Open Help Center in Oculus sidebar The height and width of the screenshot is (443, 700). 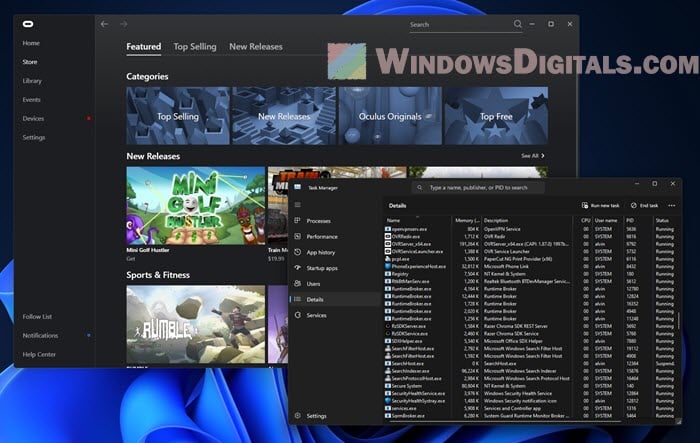(x=39, y=355)
